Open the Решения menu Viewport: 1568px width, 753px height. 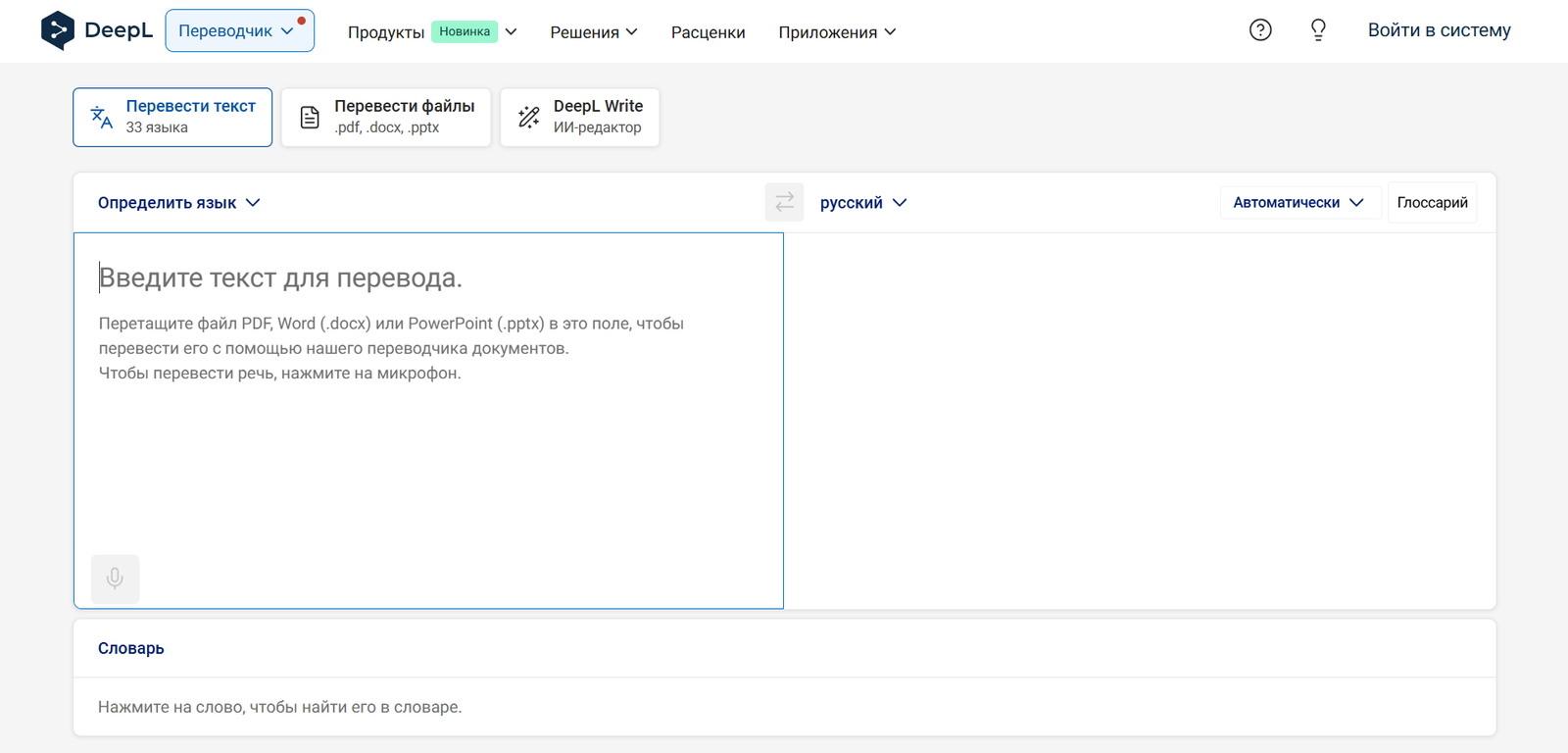tap(593, 32)
